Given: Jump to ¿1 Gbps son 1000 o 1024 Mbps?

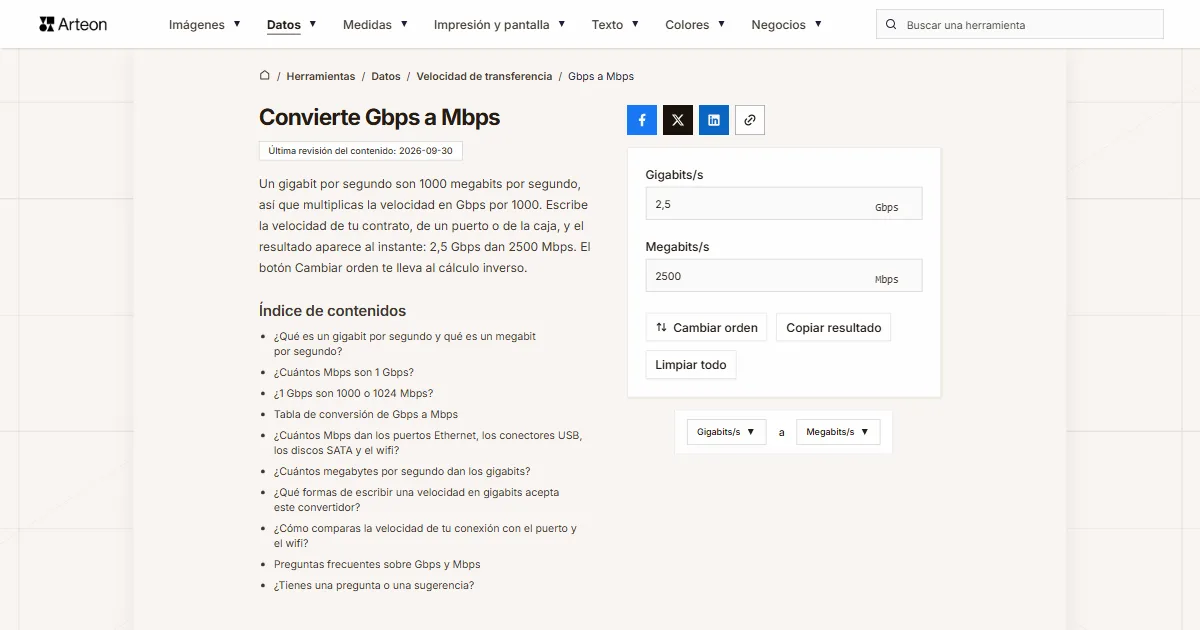Looking at the screenshot, I should click(x=354, y=393).
